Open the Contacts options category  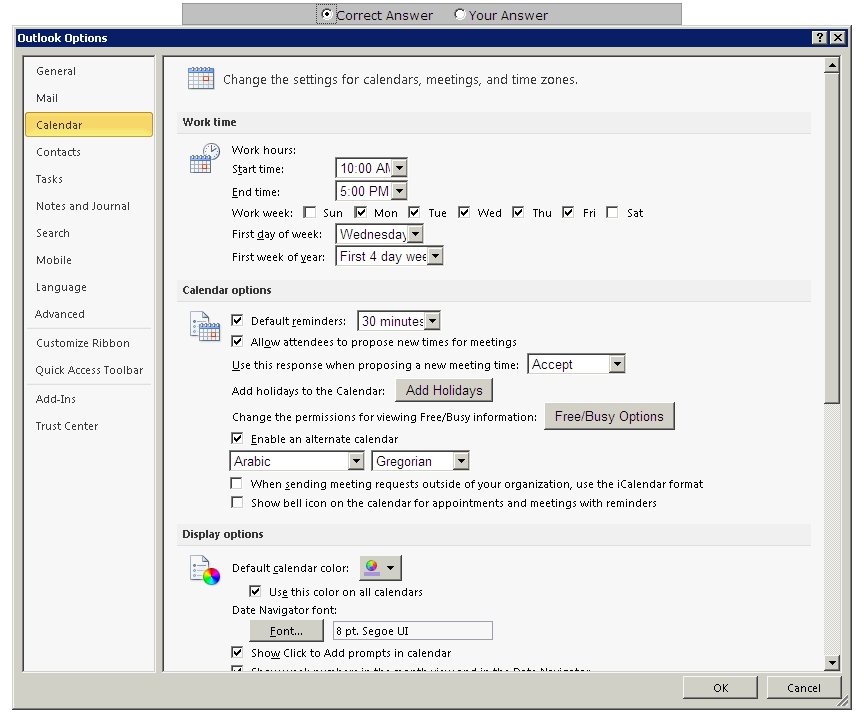[89, 152]
